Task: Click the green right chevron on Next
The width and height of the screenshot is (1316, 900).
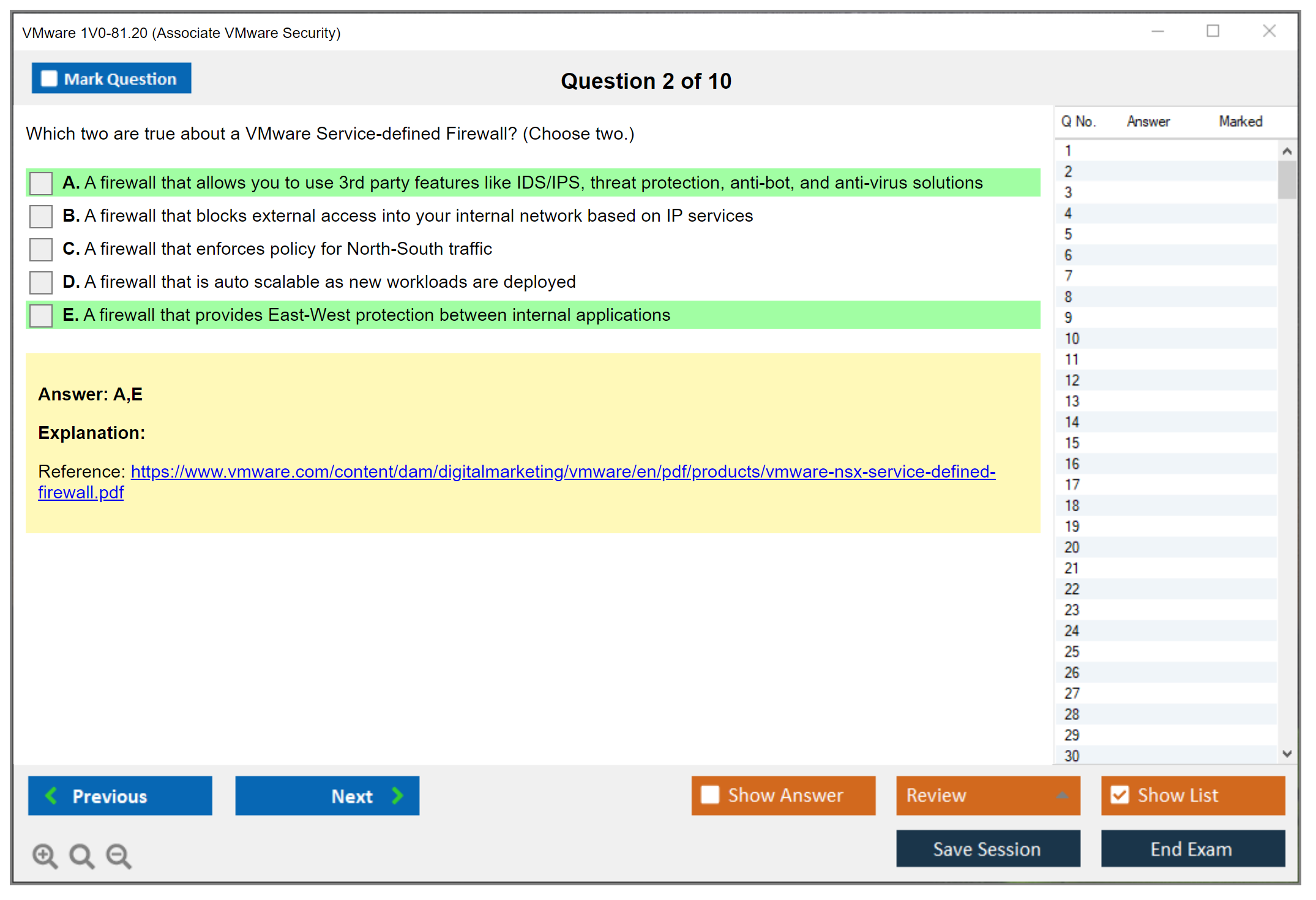Action: tap(397, 795)
